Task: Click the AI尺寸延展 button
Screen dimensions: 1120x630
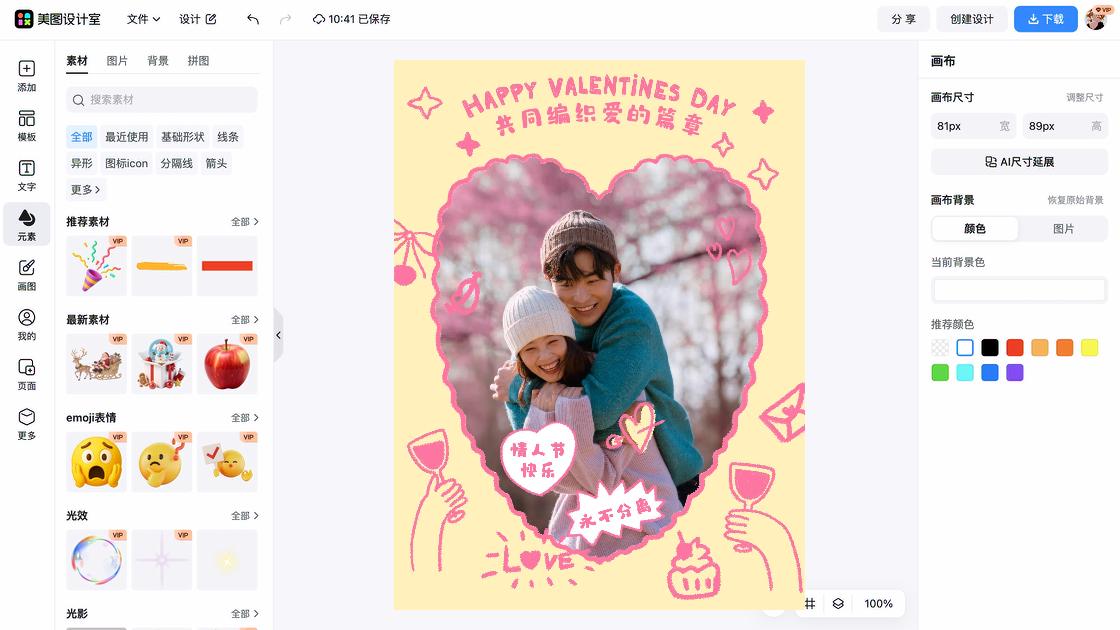Action: point(1019,162)
